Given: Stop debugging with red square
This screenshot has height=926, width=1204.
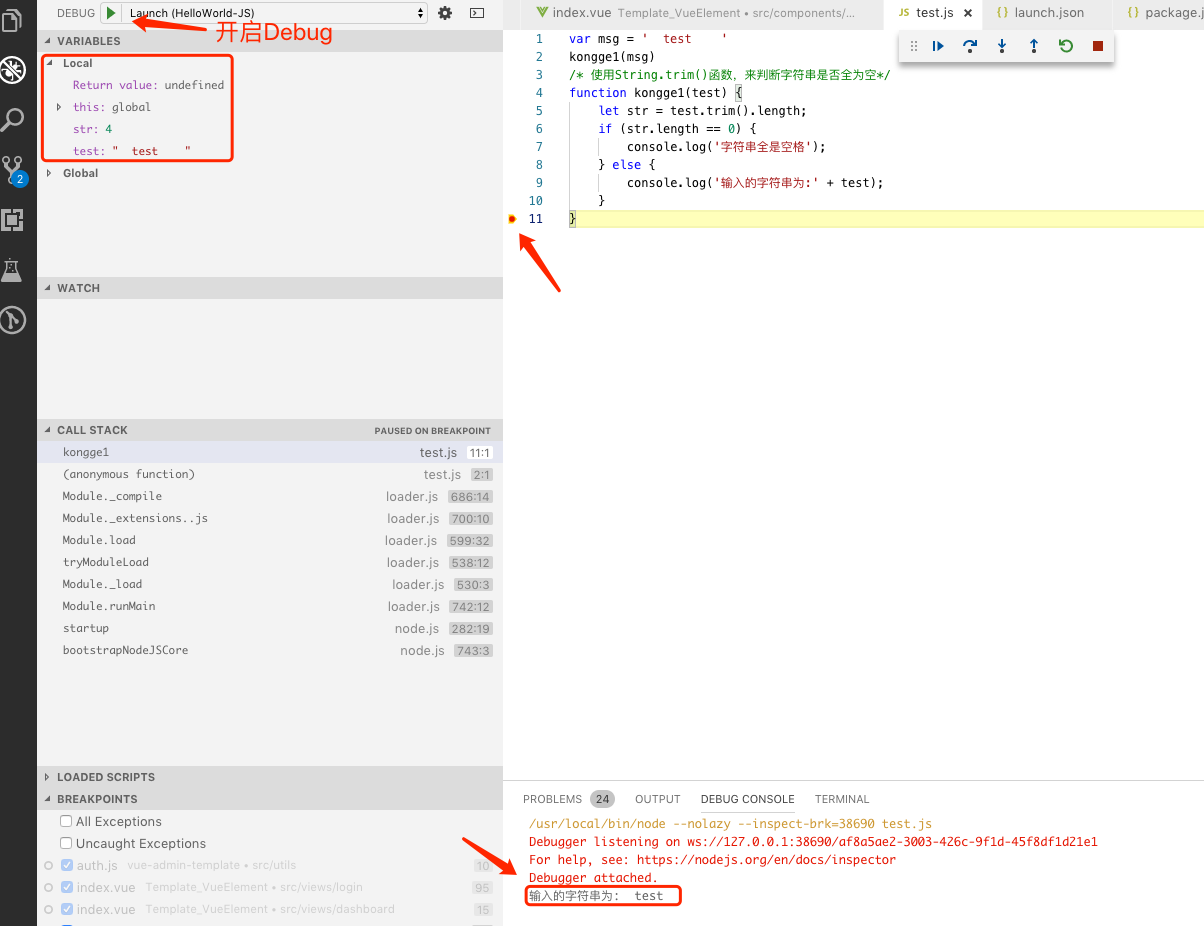Looking at the screenshot, I should [x=1098, y=46].
